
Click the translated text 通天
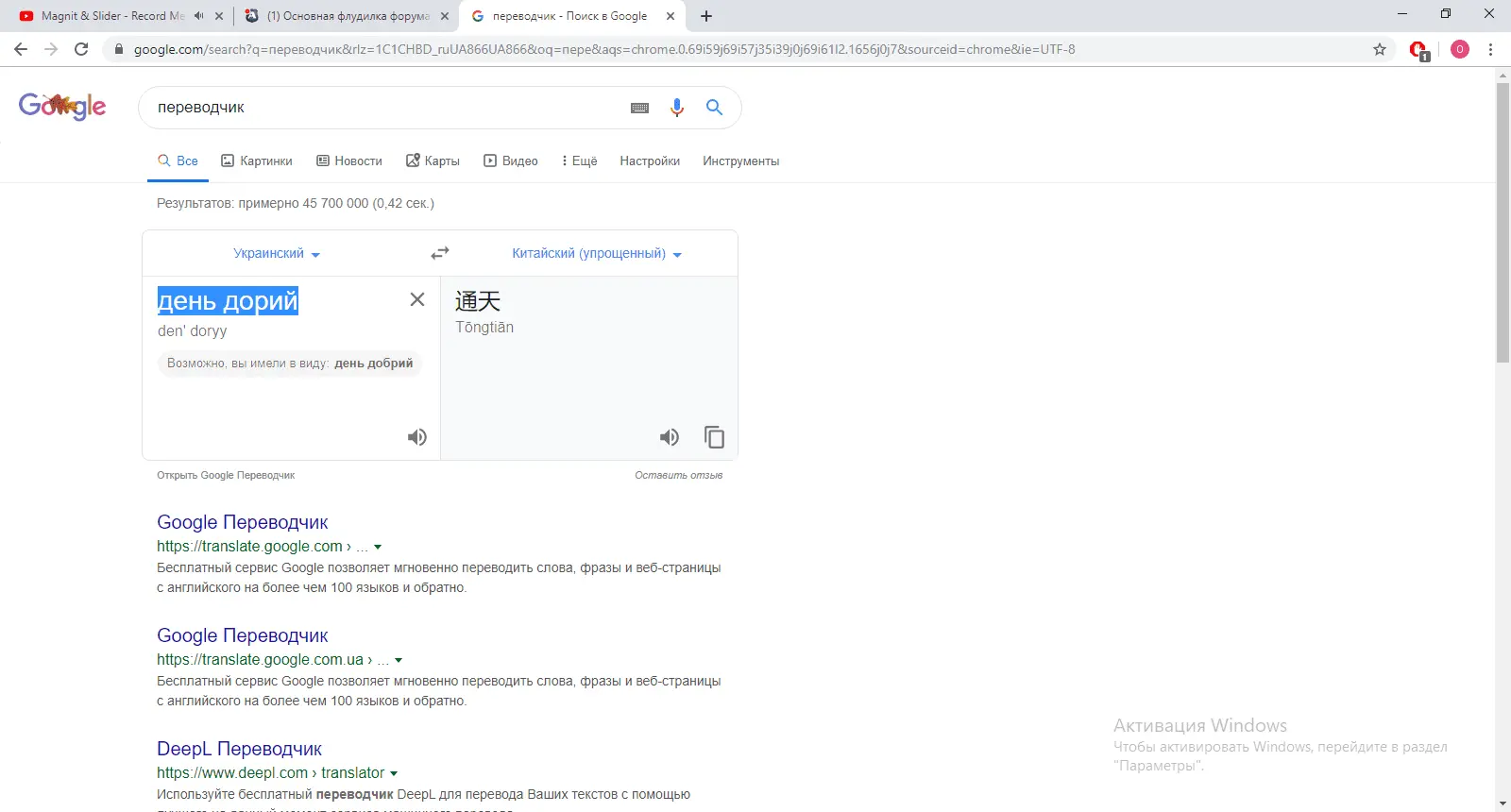tap(478, 301)
